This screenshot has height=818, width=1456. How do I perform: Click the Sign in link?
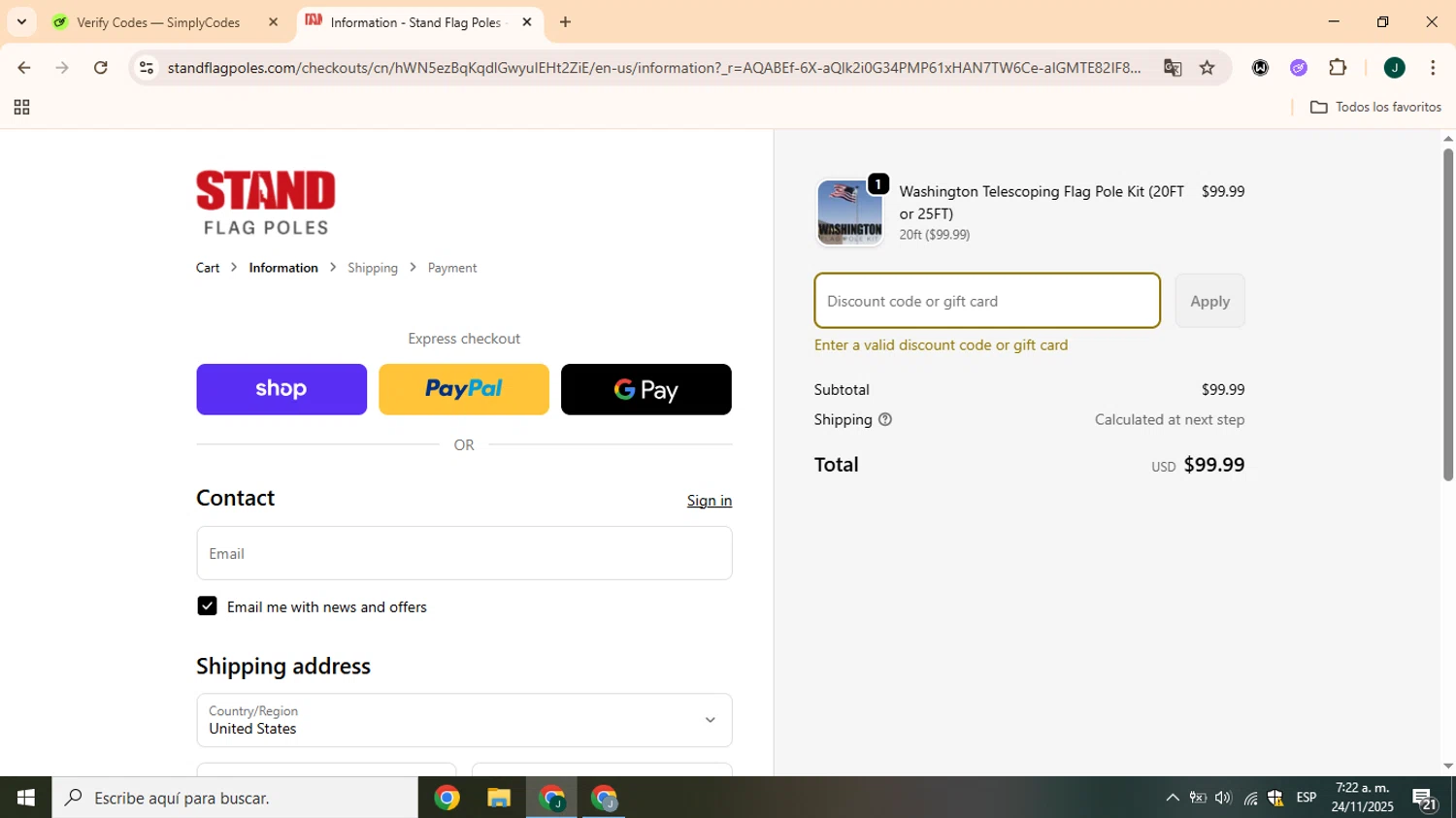pyautogui.click(x=710, y=501)
